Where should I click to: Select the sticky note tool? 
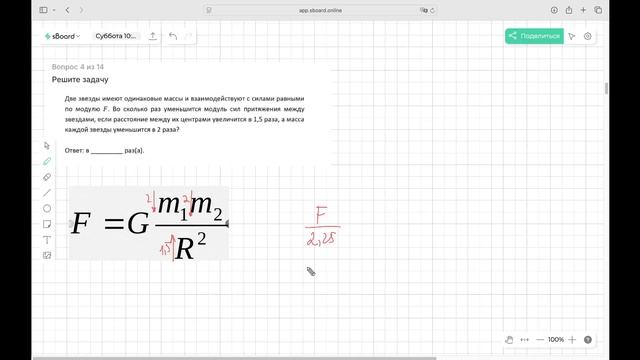click(47, 224)
